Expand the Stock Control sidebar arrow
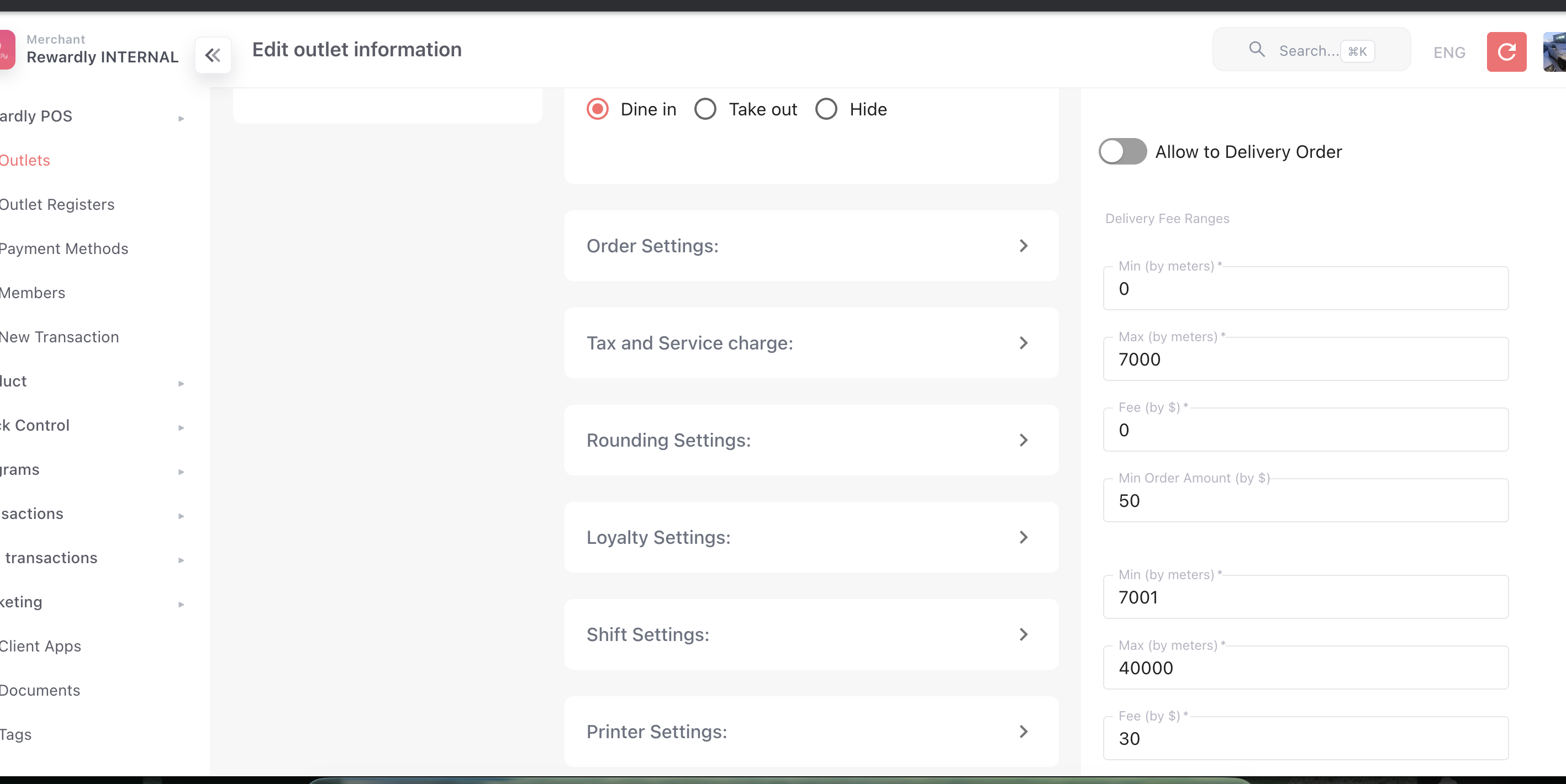Viewport: 1566px width, 784px height. pos(181,428)
